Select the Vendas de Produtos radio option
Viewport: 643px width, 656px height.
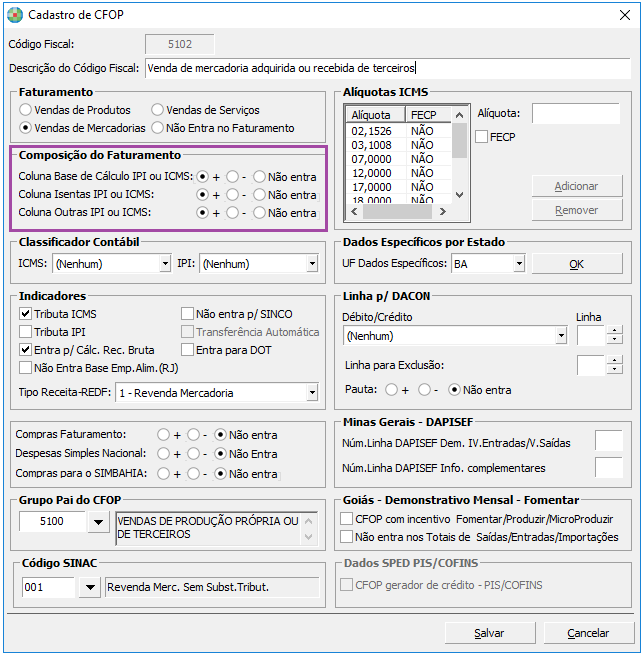coord(27,110)
